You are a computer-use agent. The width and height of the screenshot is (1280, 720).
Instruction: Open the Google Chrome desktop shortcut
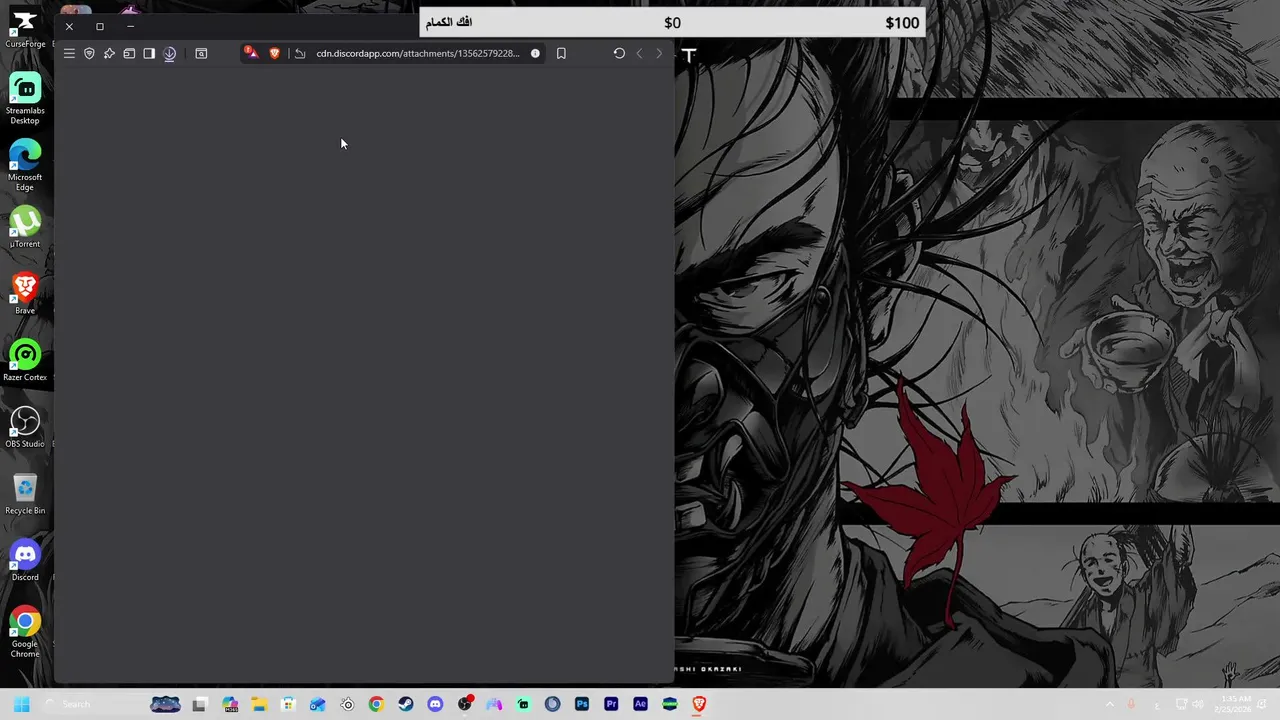(x=25, y=632)
